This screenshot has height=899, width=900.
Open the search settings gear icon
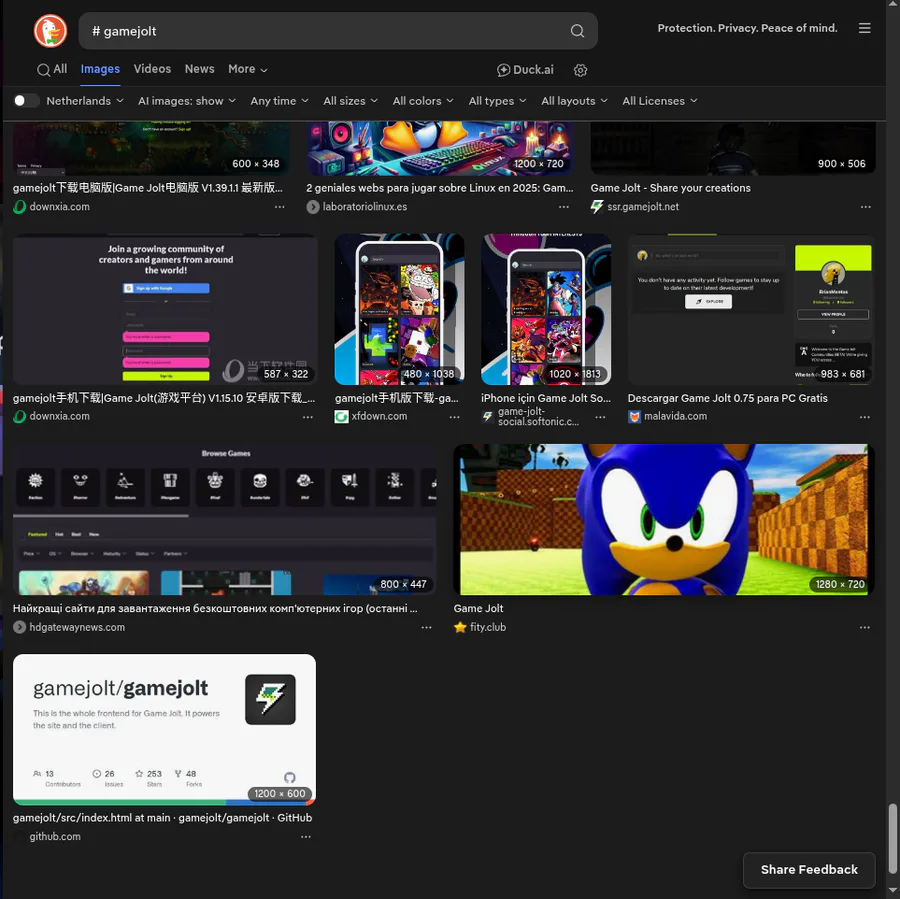(x=580, y=70)
